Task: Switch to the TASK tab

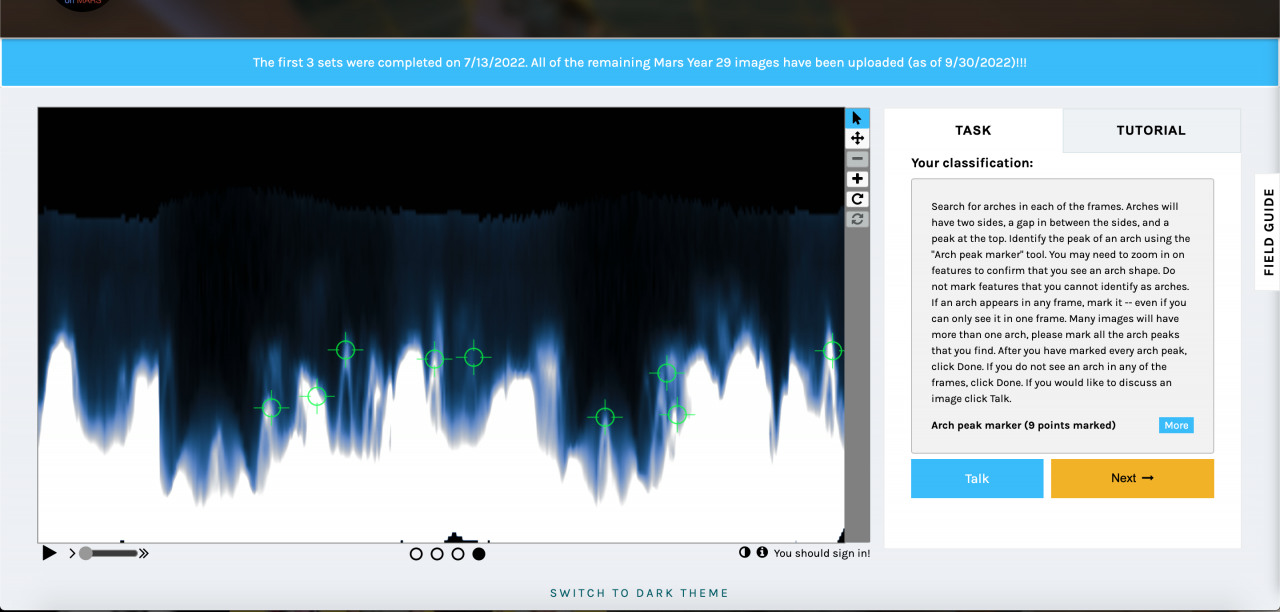Action: pyautogui.click(x=973, y=130)
